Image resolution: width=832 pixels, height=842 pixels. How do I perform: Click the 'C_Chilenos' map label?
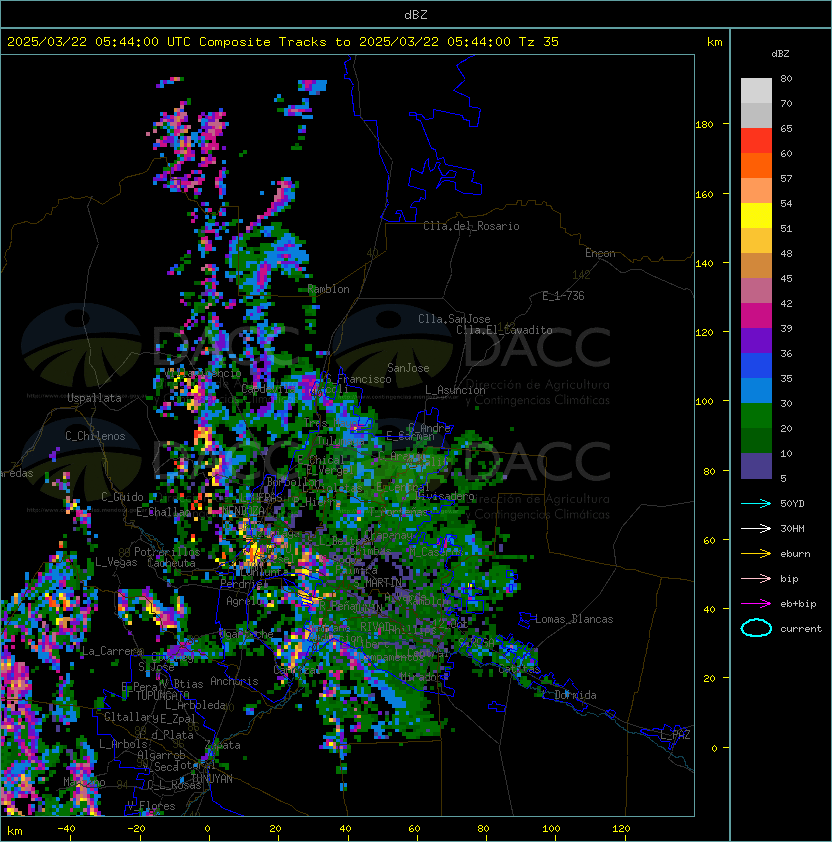click(x=95, y=436)
